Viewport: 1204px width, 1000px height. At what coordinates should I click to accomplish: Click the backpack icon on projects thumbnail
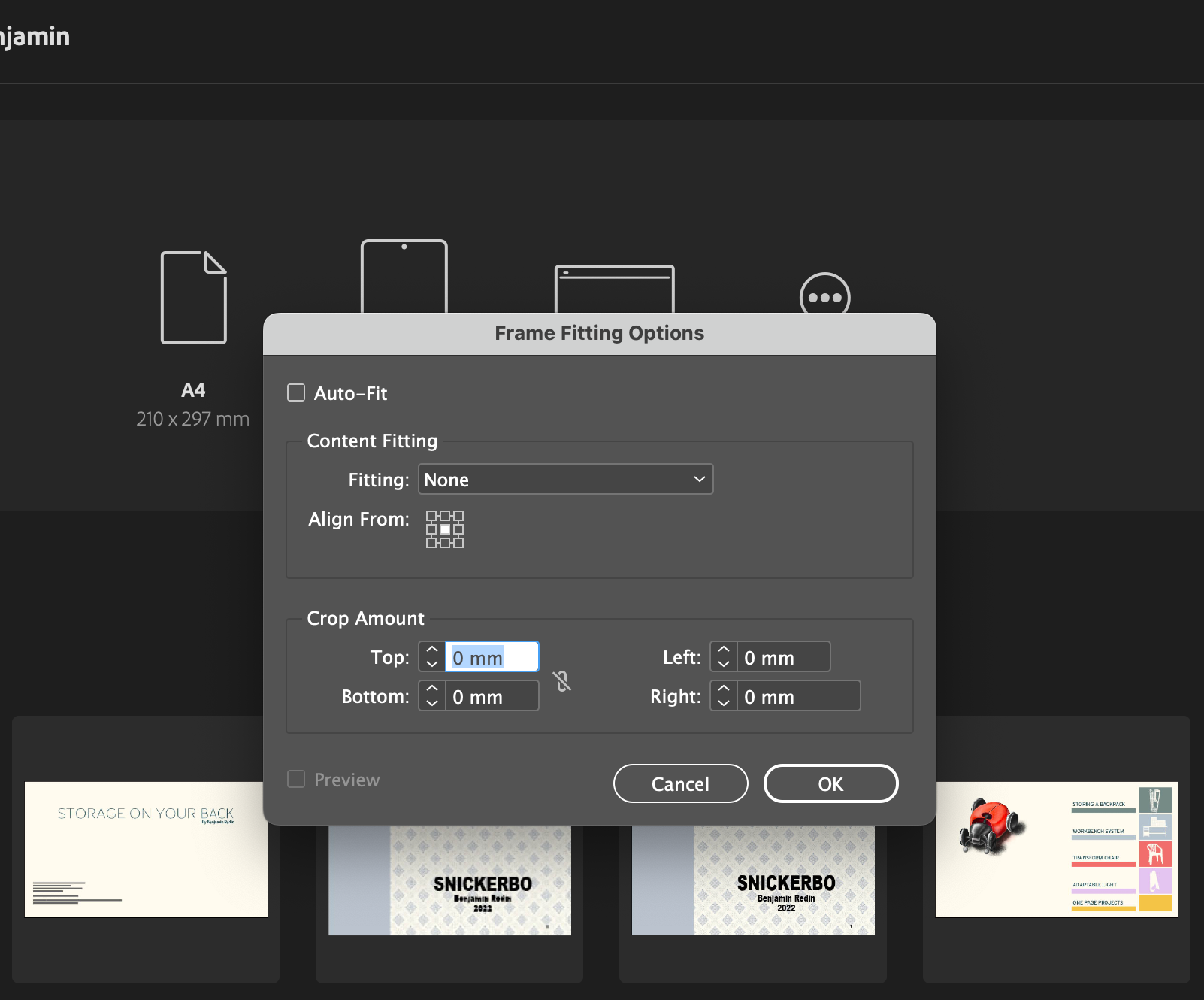(x=1154, y=801)
